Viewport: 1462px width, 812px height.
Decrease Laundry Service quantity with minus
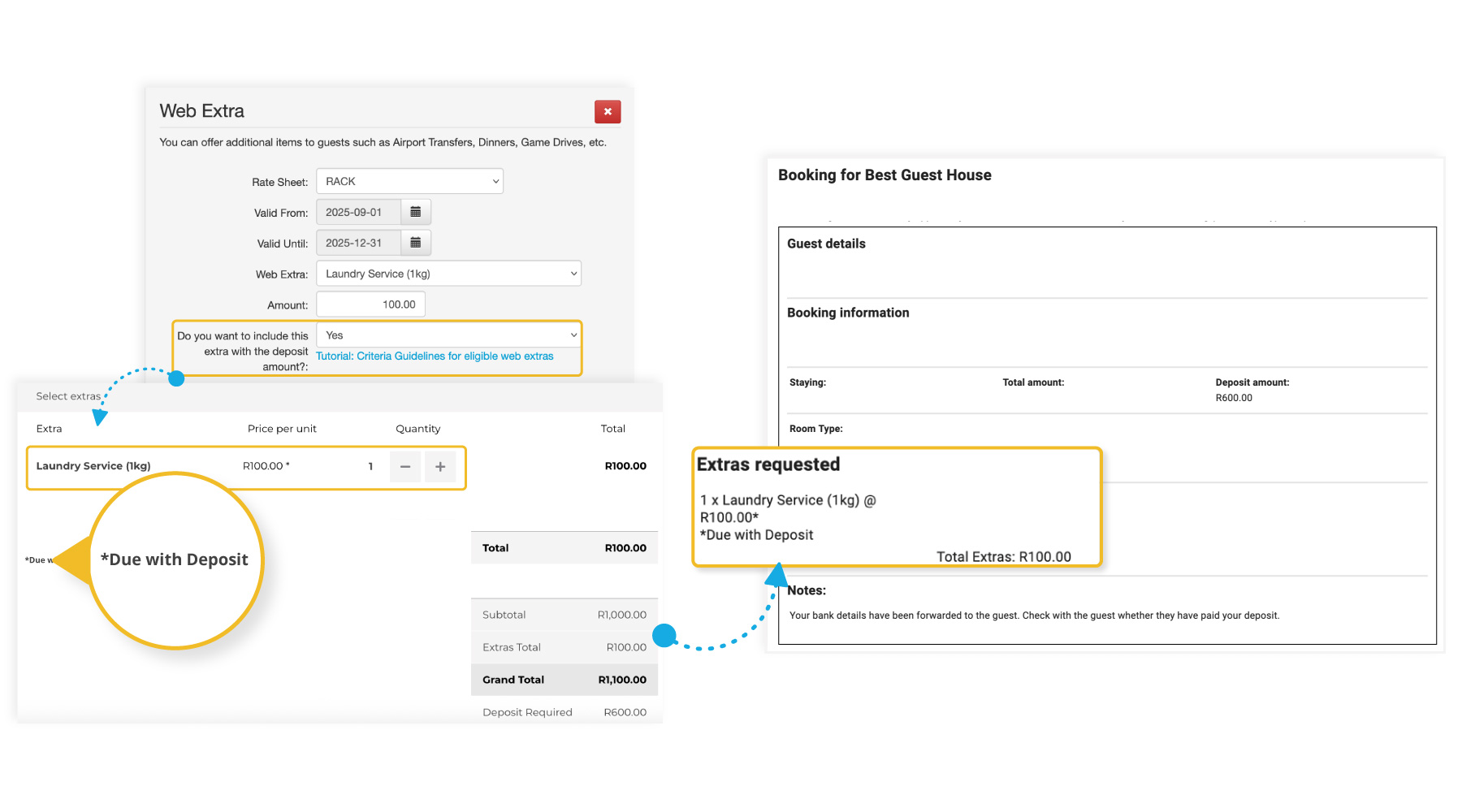tap(405, 467)
